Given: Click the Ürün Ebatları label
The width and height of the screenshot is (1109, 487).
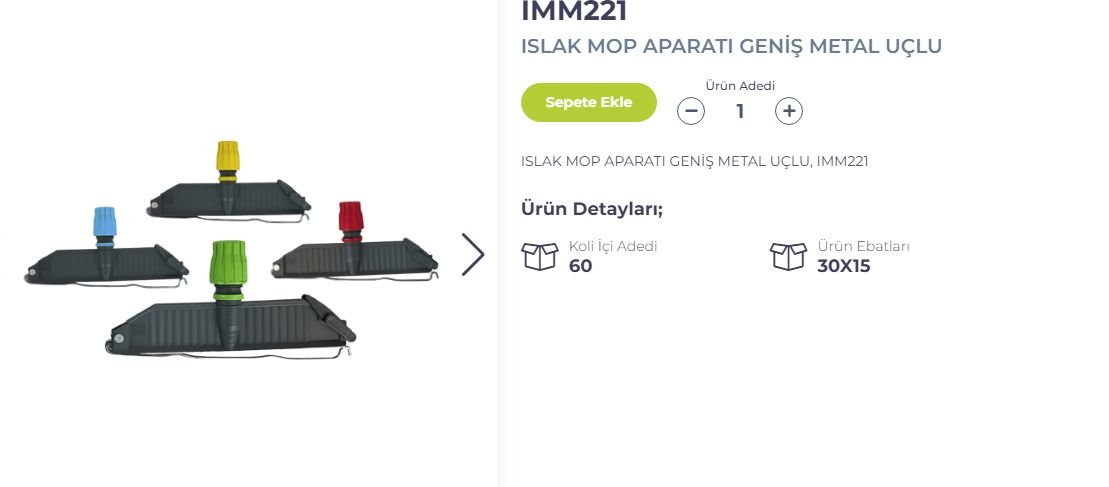Looking at the screenshot, I should pos(863,246).
